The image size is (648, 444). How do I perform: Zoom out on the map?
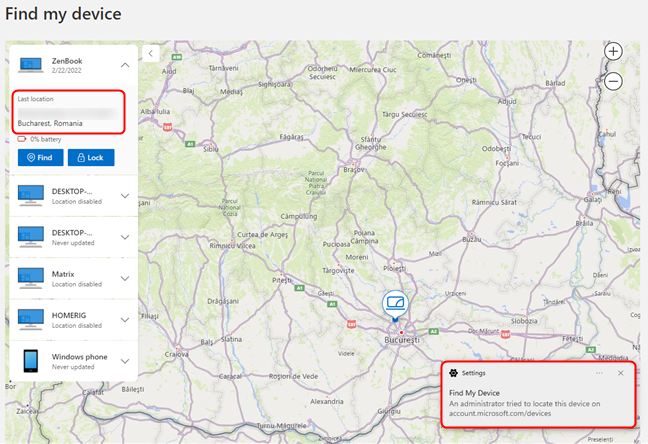[613, 81]
